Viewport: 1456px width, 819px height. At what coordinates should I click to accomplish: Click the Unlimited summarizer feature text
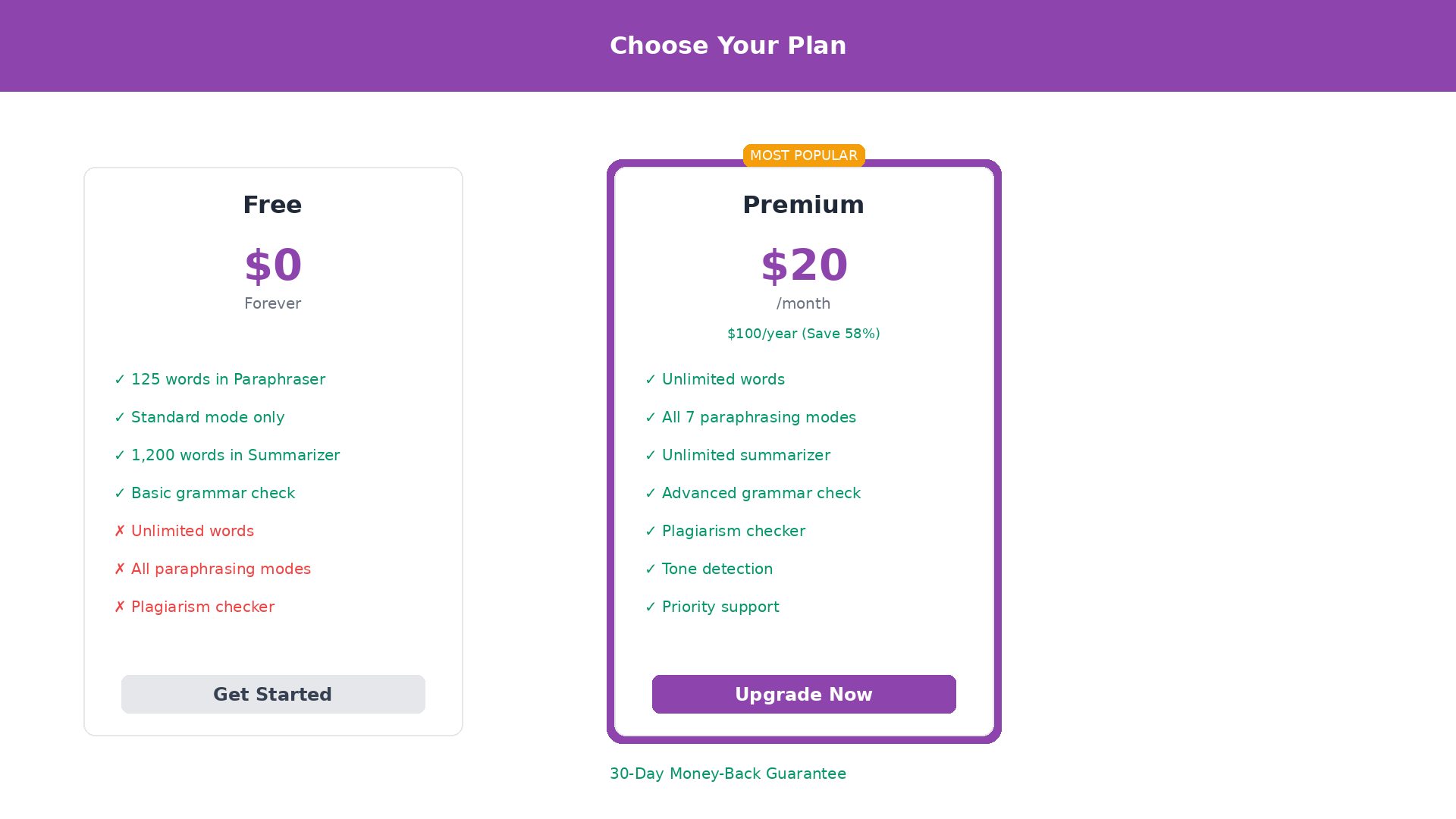point(746,455)
